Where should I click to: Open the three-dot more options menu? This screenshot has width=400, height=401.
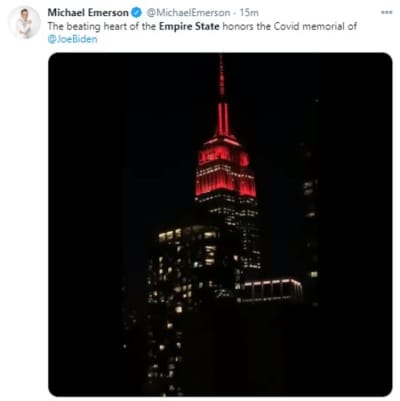click(386, 12)
